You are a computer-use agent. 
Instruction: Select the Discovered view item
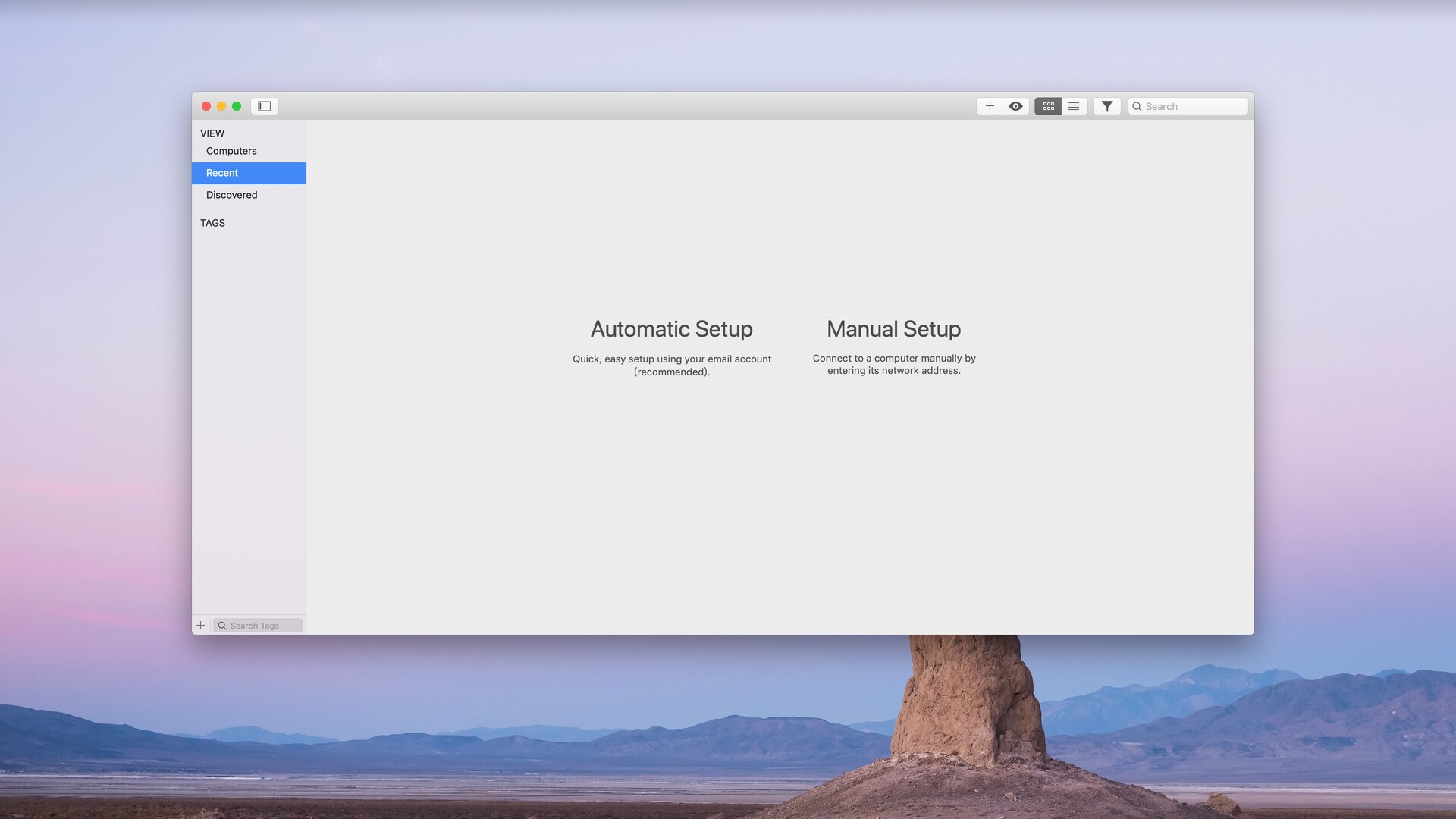point(231,195)
